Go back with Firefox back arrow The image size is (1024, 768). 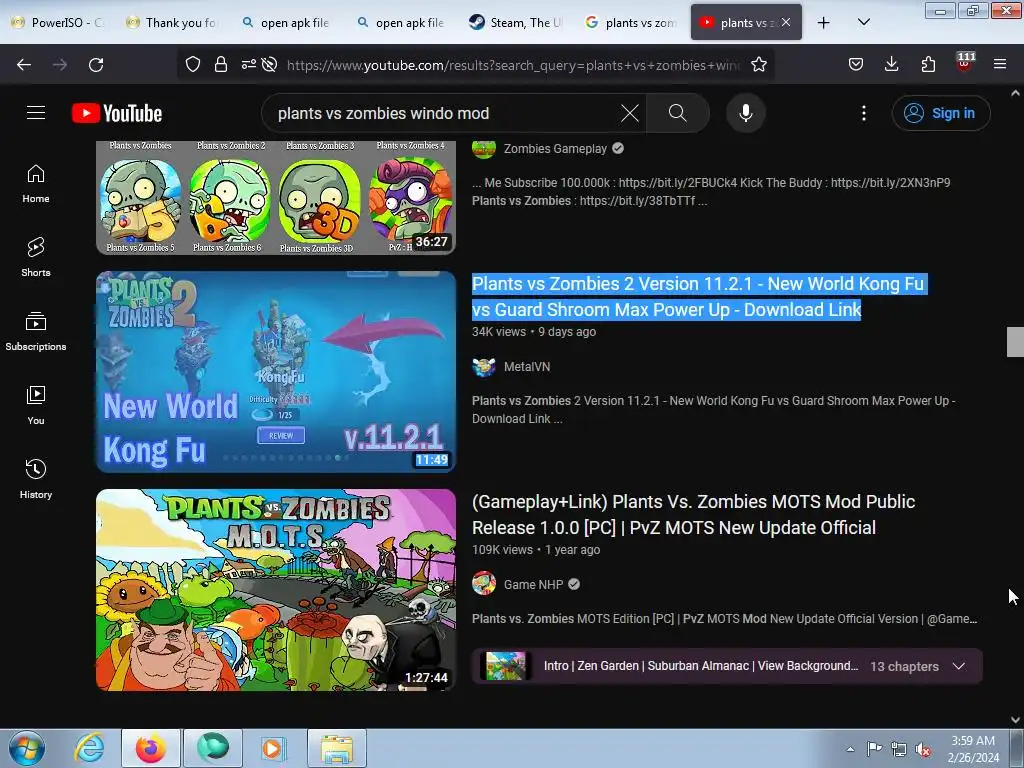[24, 65]
